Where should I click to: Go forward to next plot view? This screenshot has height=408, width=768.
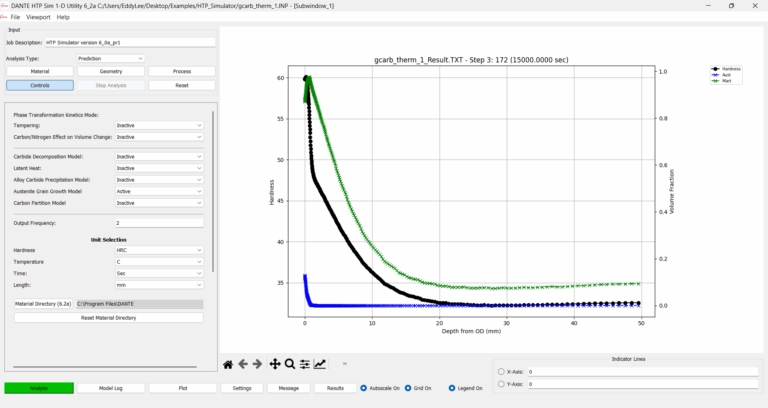257,364
